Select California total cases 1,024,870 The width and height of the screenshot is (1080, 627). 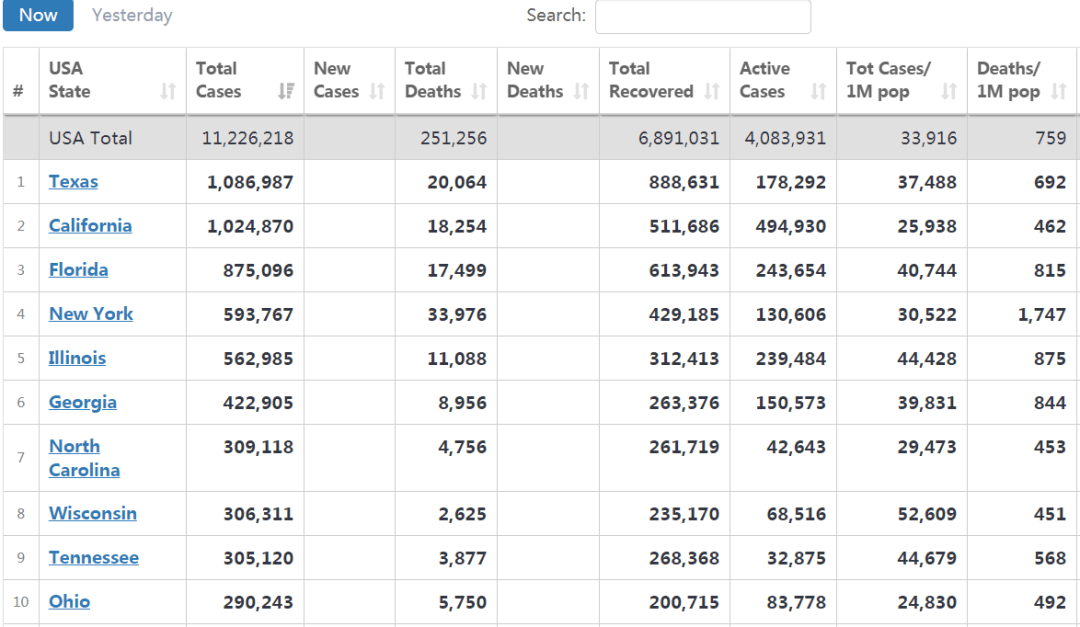coord(251,226)
